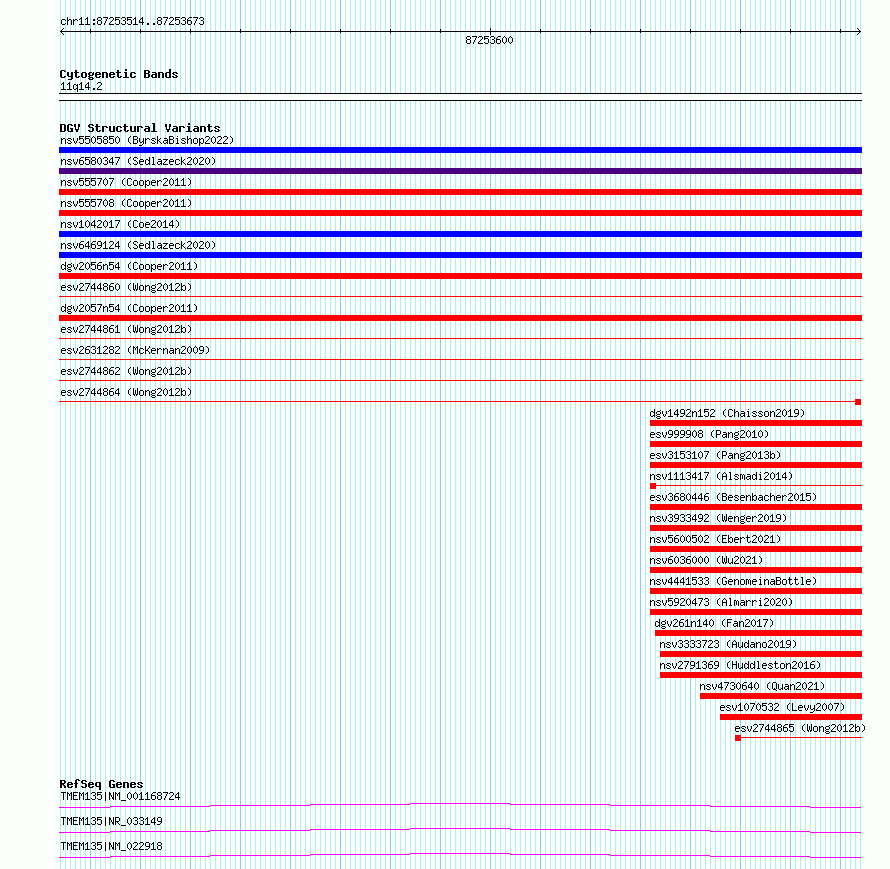Click the DGV Structural Variants track title

click(140, 128)
